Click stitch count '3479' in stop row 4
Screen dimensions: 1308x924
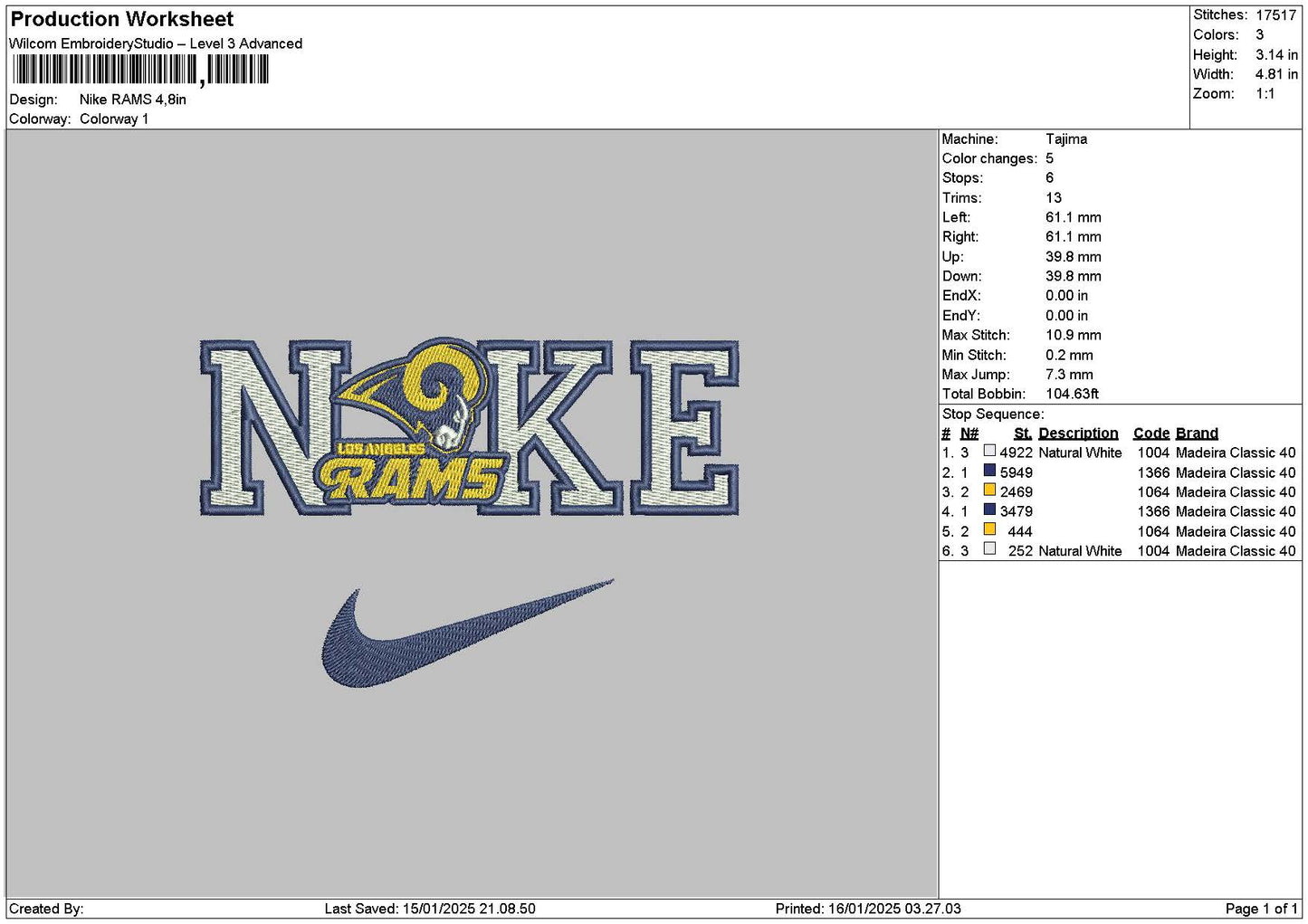(x=1016, y=511)
